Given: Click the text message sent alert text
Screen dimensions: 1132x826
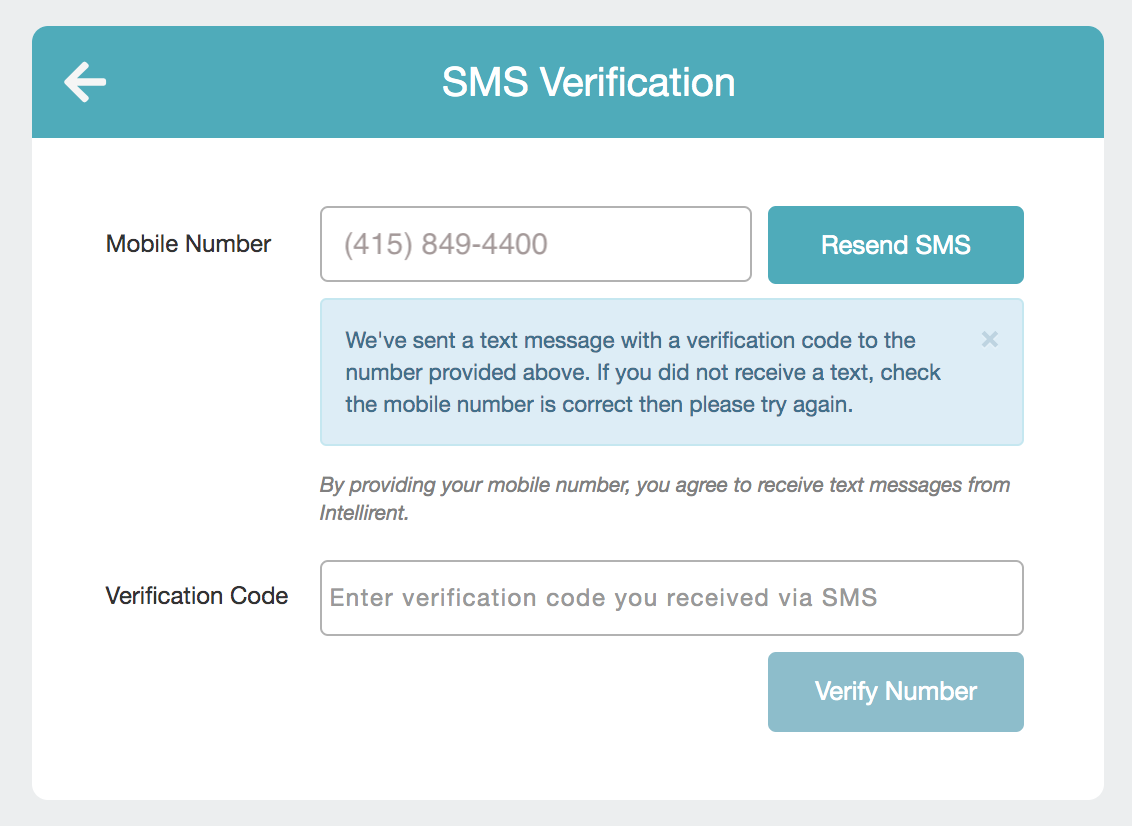Looking at the screenshot, I should 643,373.
